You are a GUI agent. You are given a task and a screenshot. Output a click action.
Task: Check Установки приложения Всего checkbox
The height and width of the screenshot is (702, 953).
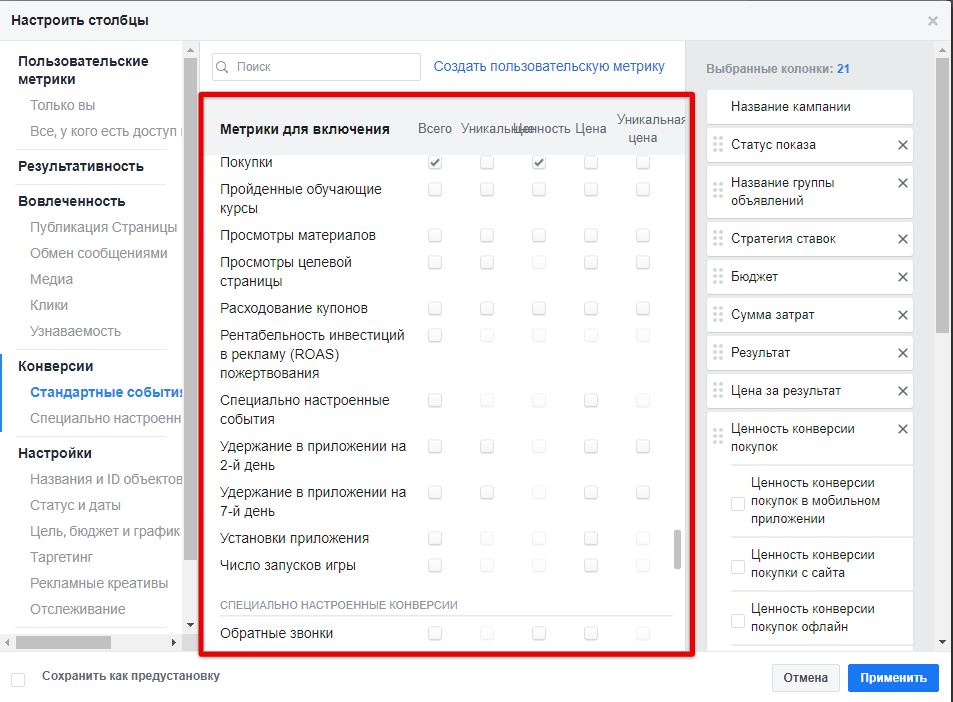[435, 538]
